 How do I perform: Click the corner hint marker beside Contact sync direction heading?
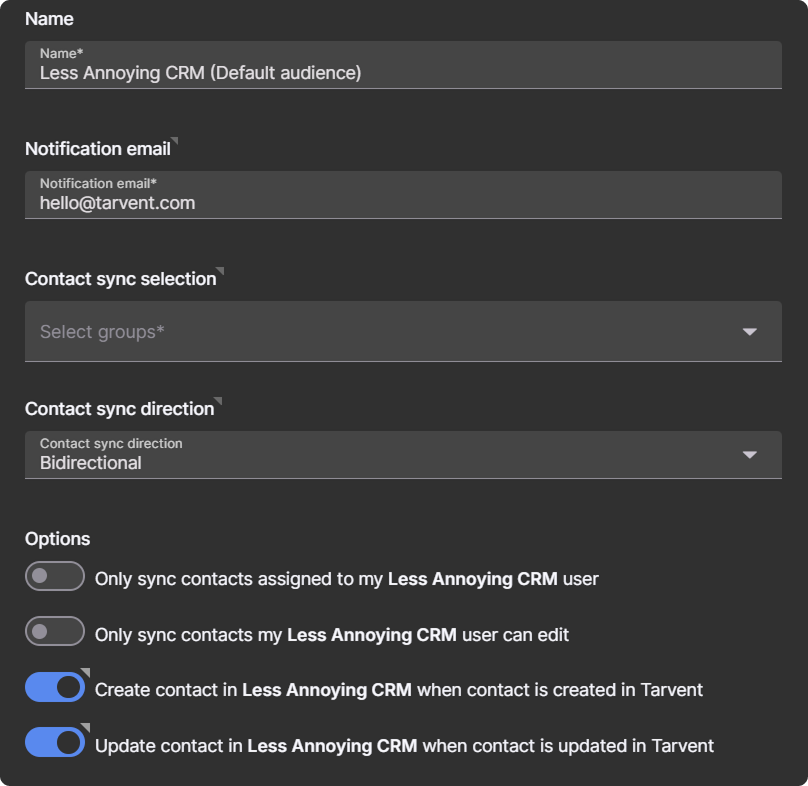[218, 401]
